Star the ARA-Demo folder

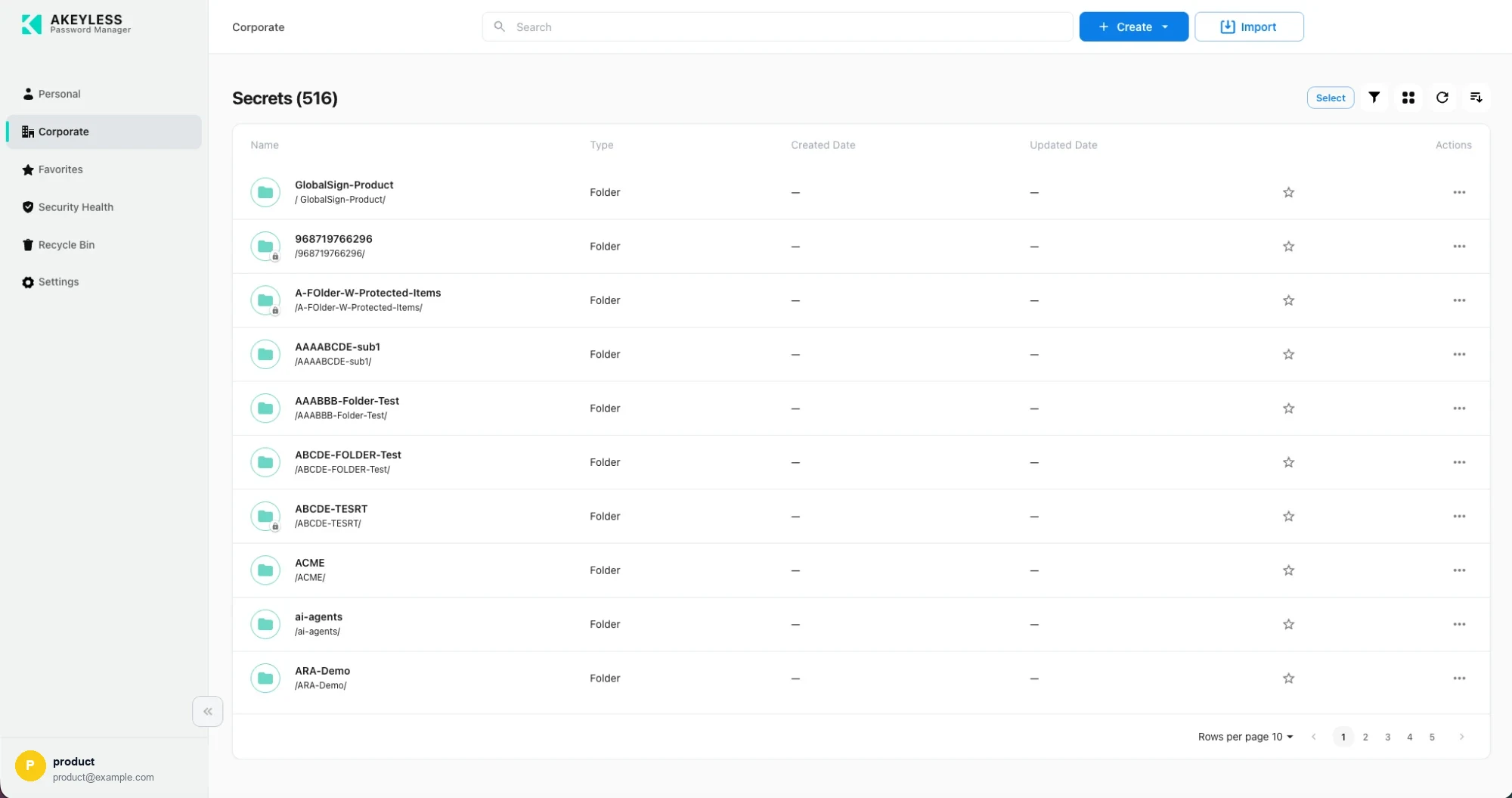[1288, 678]
